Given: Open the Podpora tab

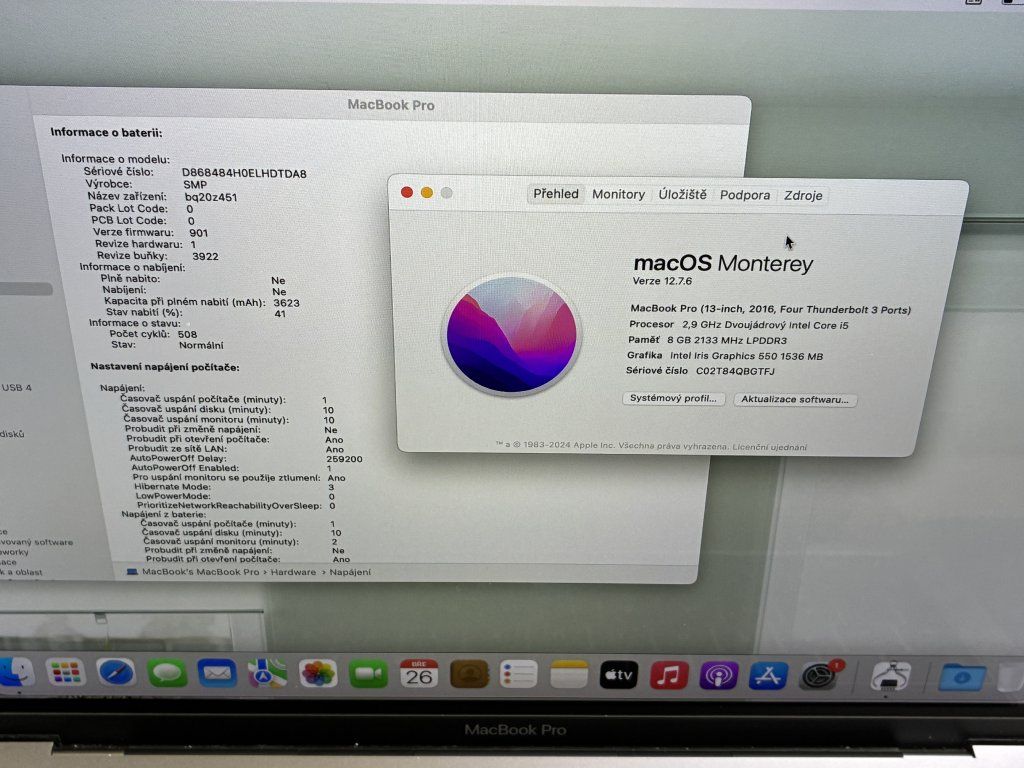Looking at the screenshot, I should (x=745, y=195).
